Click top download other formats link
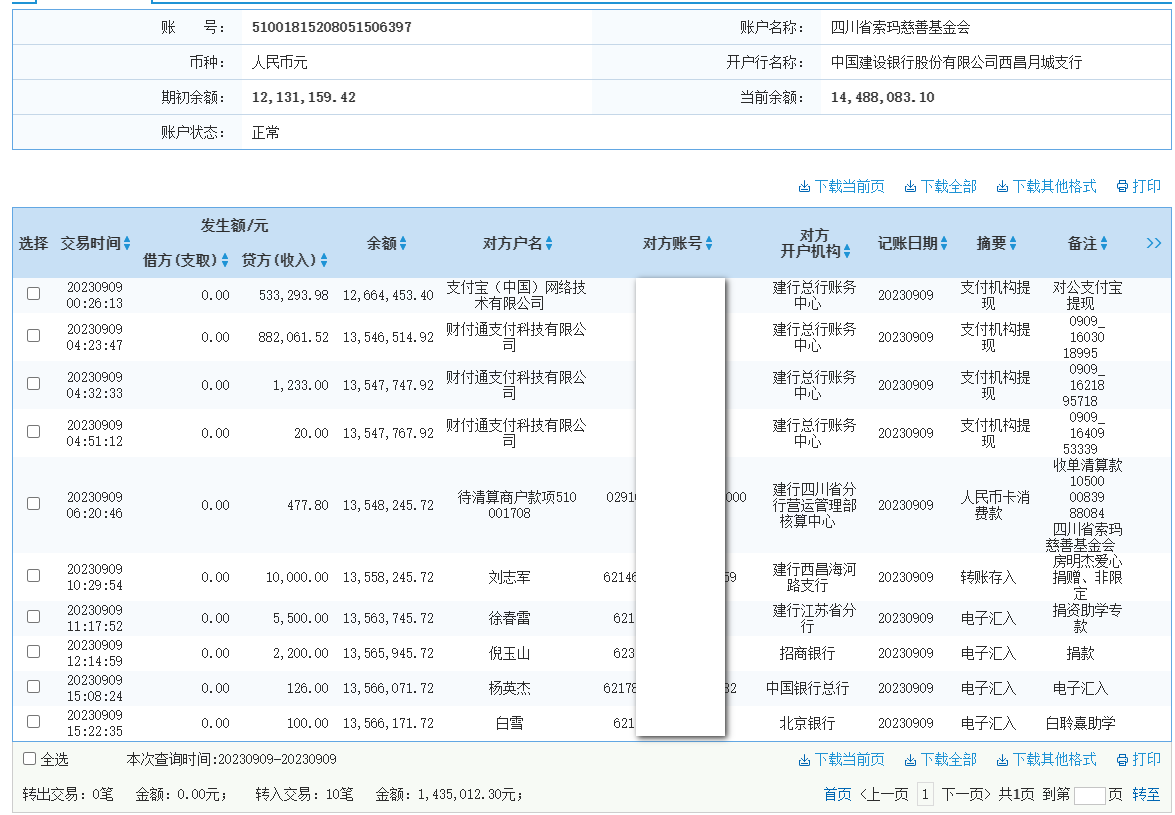Image resolution: width=1175 pixels, height=815 pixels. click(x=1046, y=187)
